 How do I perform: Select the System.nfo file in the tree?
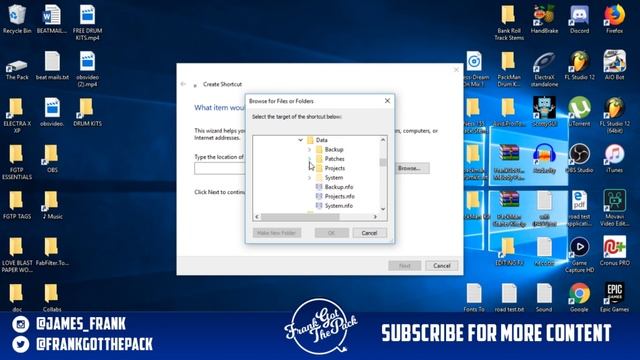(x=335, y=206)
